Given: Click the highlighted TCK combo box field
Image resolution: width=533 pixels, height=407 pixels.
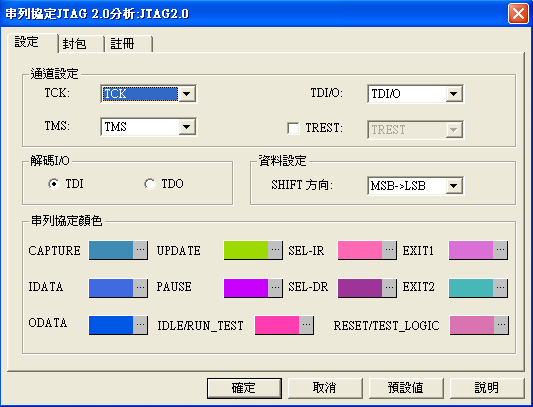Looking at the screenshot, I should (140, 94).
